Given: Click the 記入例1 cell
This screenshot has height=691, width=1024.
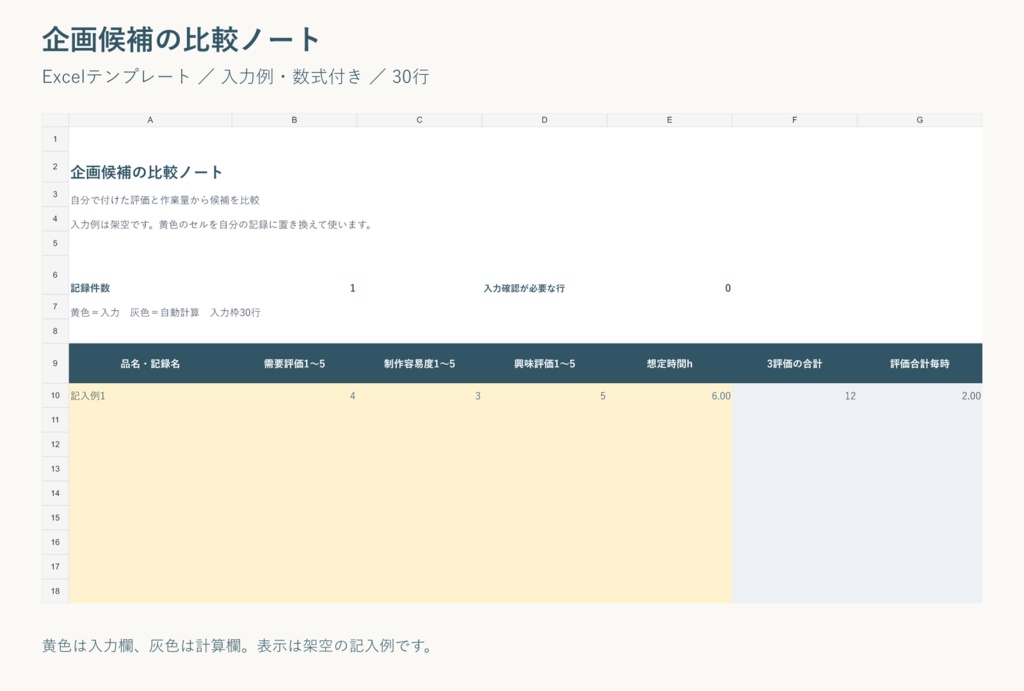Looking at the screenshot, I should coord(150,396).
